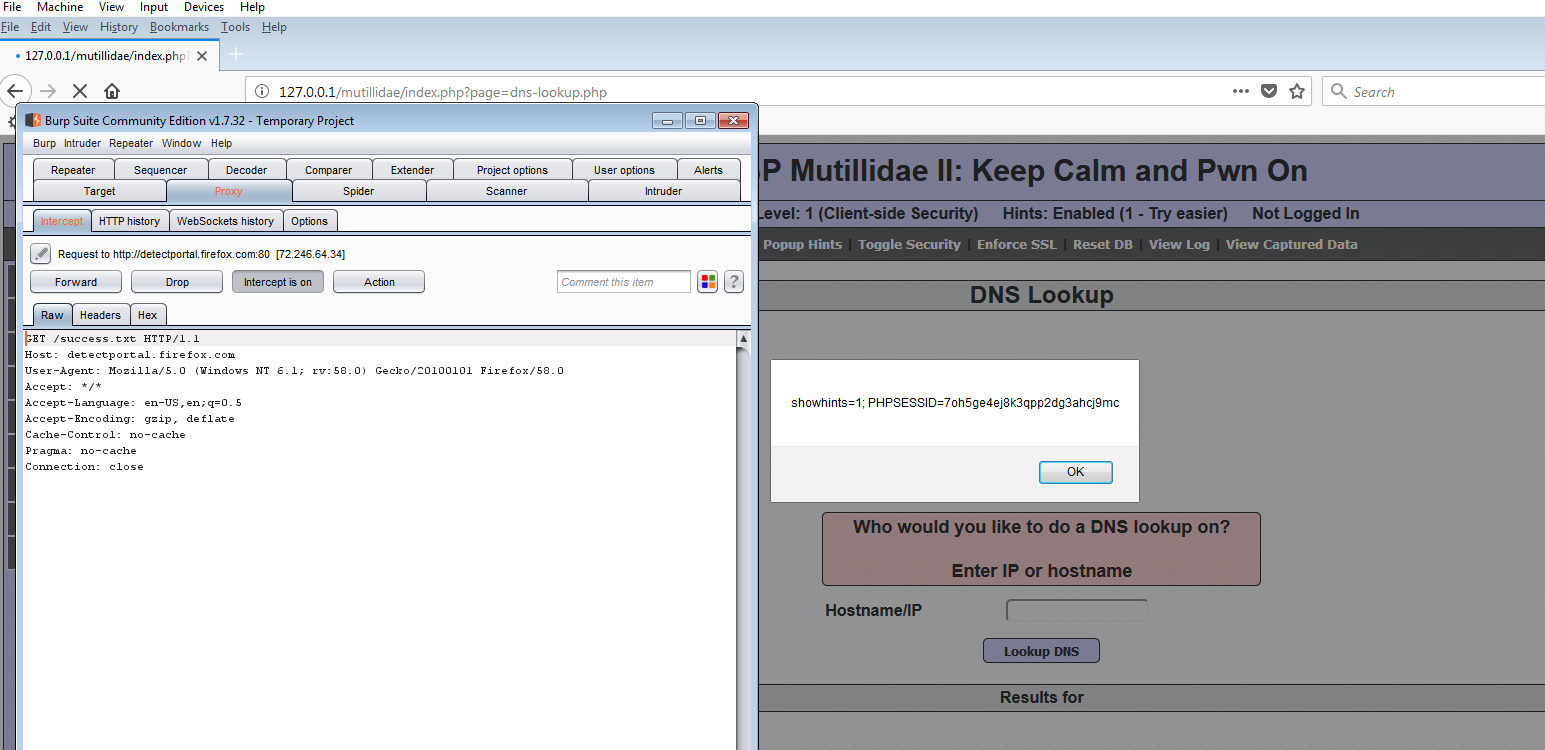Open site info icon in address bar
This screenshot has width=1545, height=750.
click(262, 92)
